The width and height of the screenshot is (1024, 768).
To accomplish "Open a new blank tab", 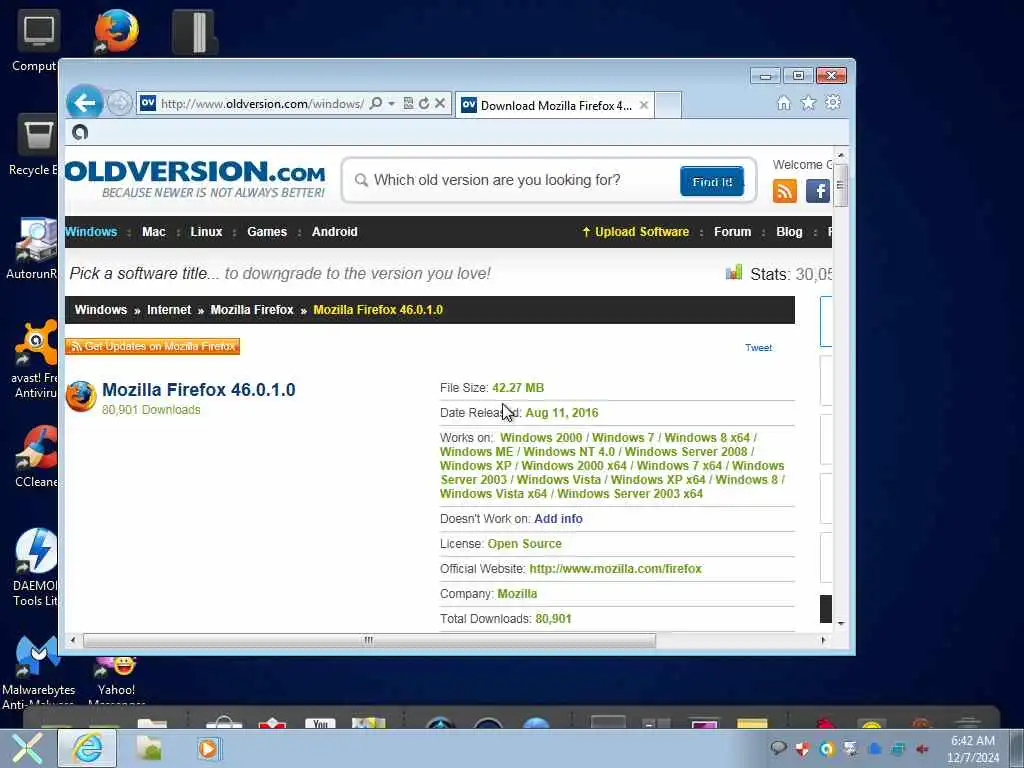I will [668, 105].
